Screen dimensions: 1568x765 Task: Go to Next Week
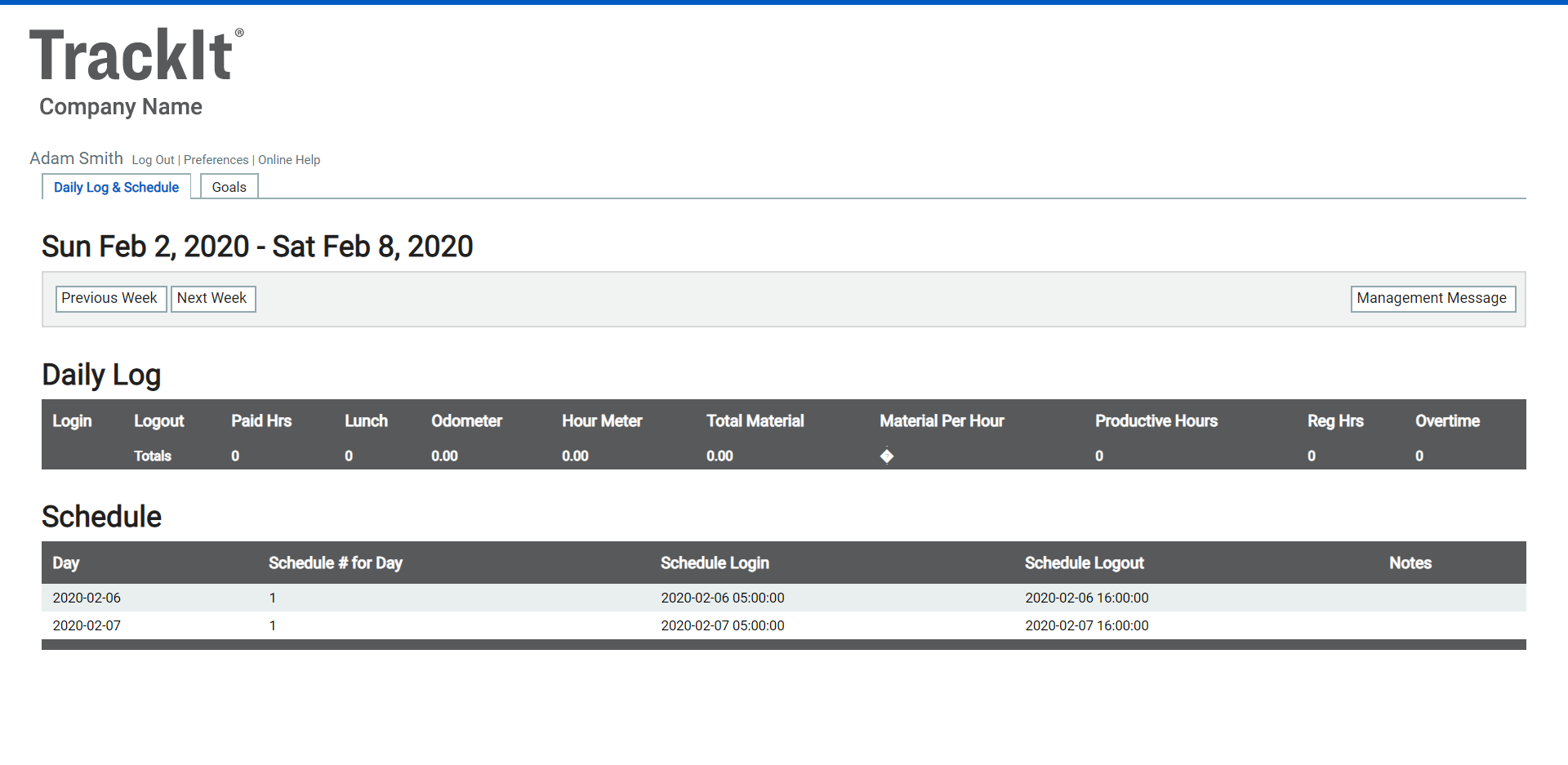point(213,299)
